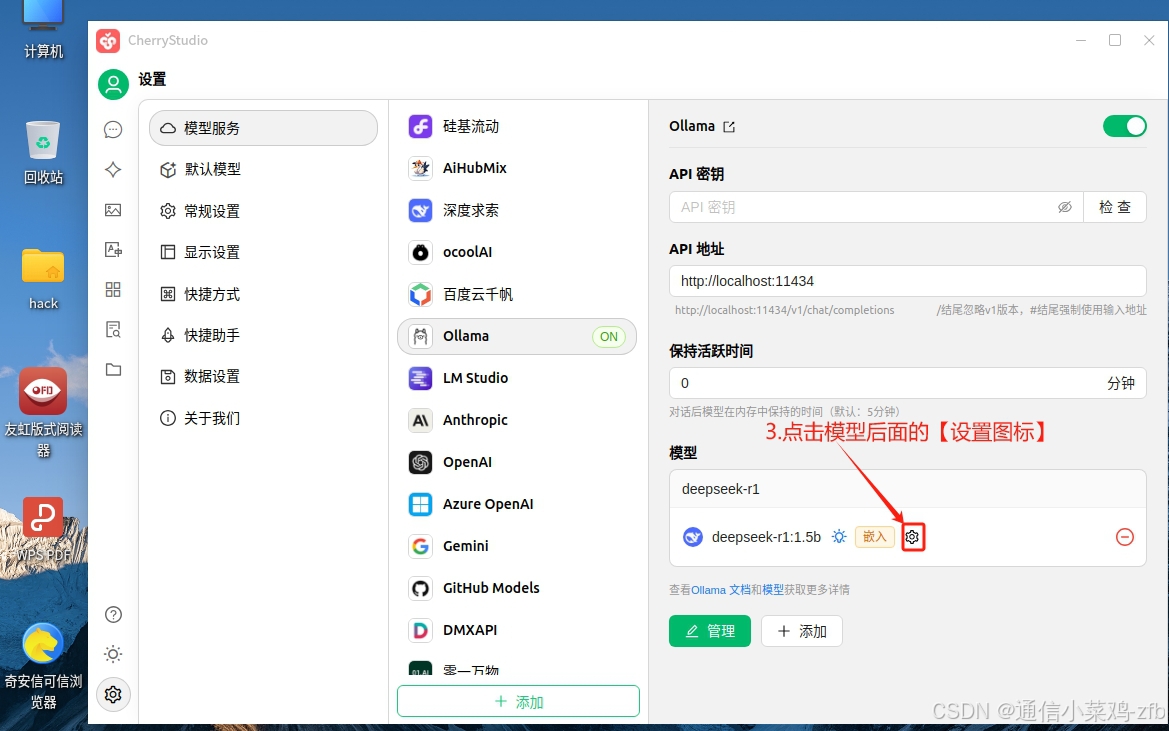The image size is (1169, 731).
Task: Open Ollama external website link icon
Action: 729,127
